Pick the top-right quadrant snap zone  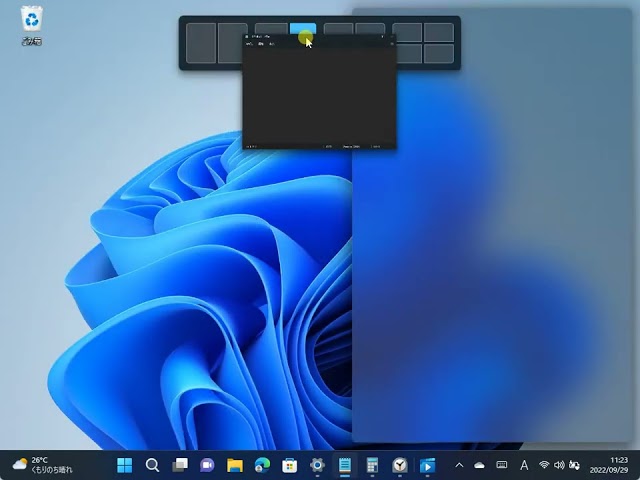point(439,32)
